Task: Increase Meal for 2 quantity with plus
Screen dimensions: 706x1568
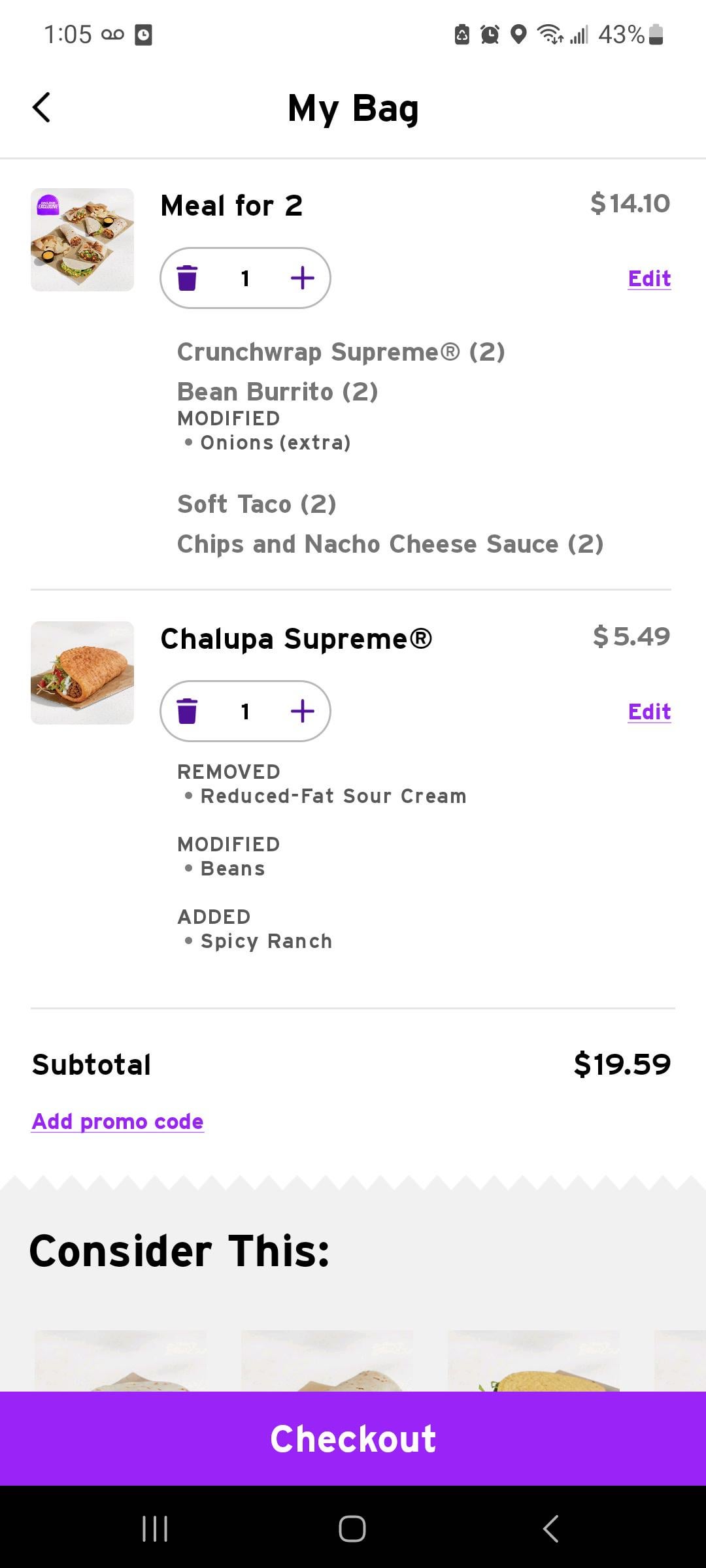Action: pos(302,278)
